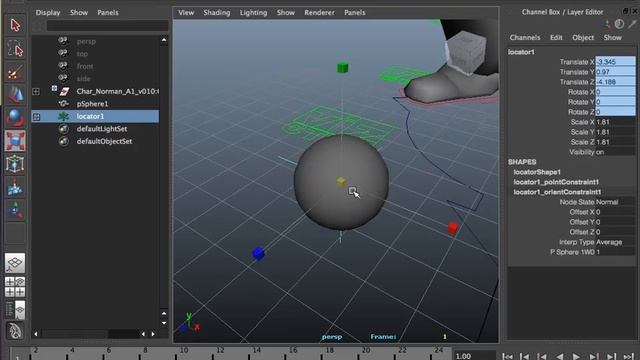Viewport: 640px width, 360px height.
Task: Open the channel box Object menu
Action: click(583, 38)
